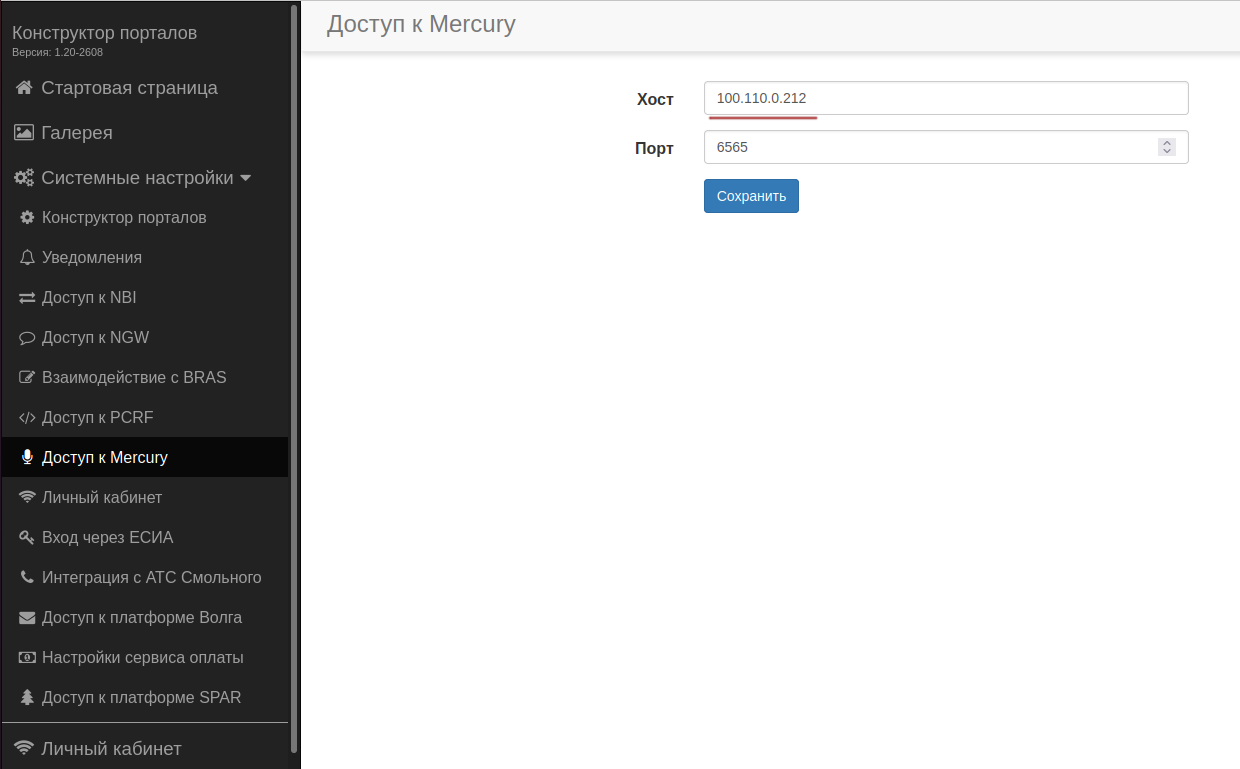Open Доступ к NGW settings
This screenshot has height=769, width=1240.
point(95,337)
